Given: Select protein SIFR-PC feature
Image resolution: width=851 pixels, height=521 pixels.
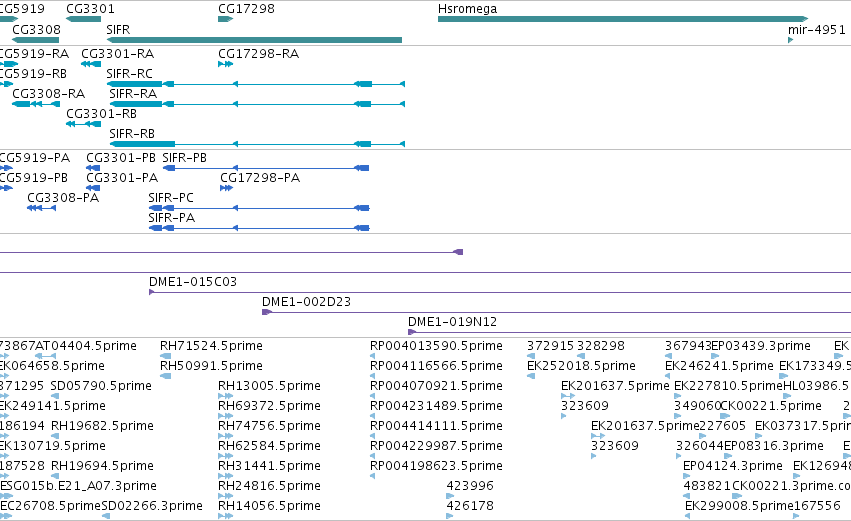Looking at the screenshot, I should [259, 208].
